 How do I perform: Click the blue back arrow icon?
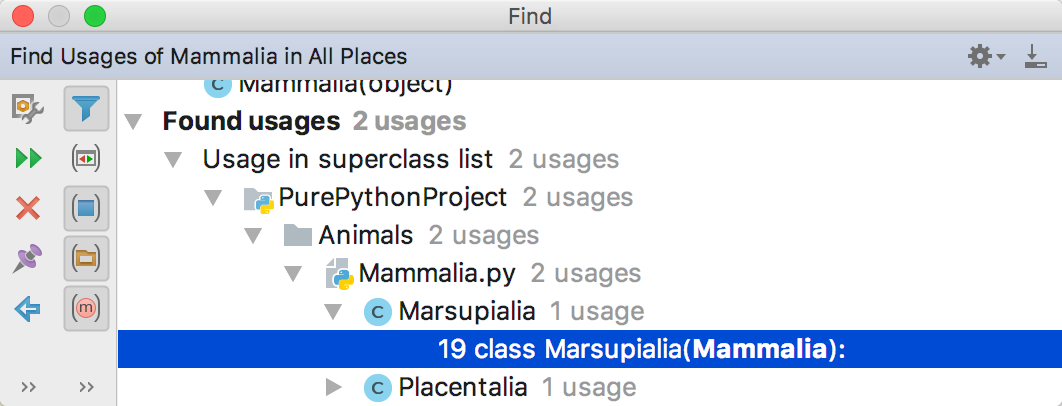point(28,309)
